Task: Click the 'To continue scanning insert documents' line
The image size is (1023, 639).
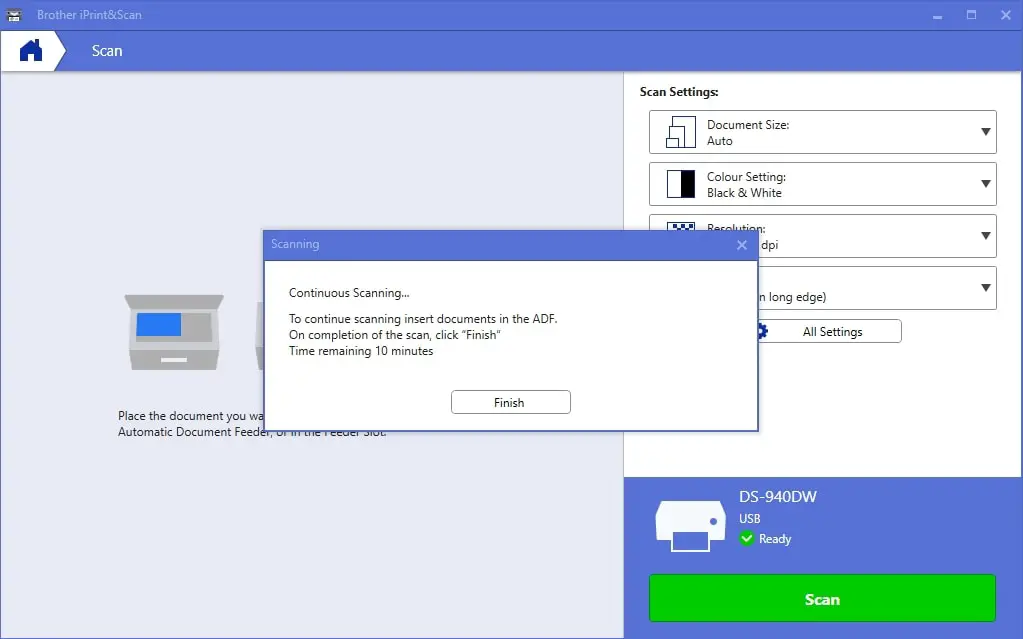Action: [423, 319]
